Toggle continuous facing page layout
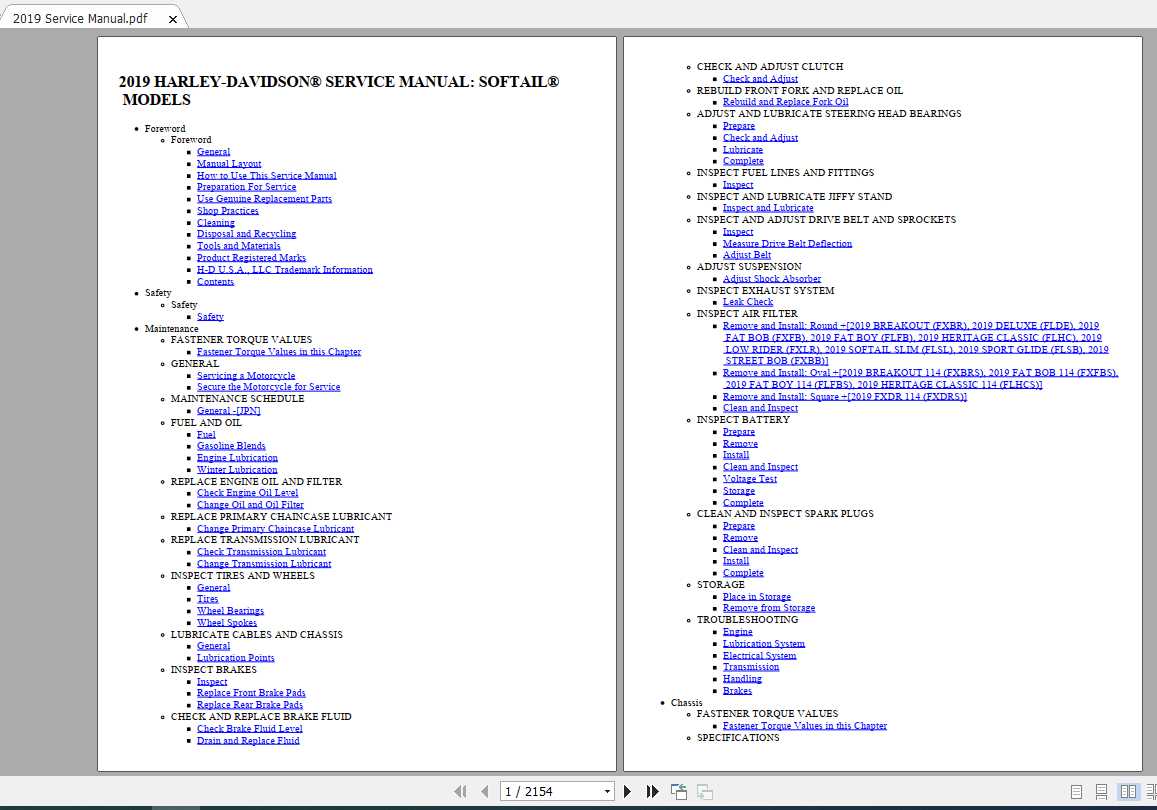Viewport: 1157px width, 810px height. (1151, 791)
